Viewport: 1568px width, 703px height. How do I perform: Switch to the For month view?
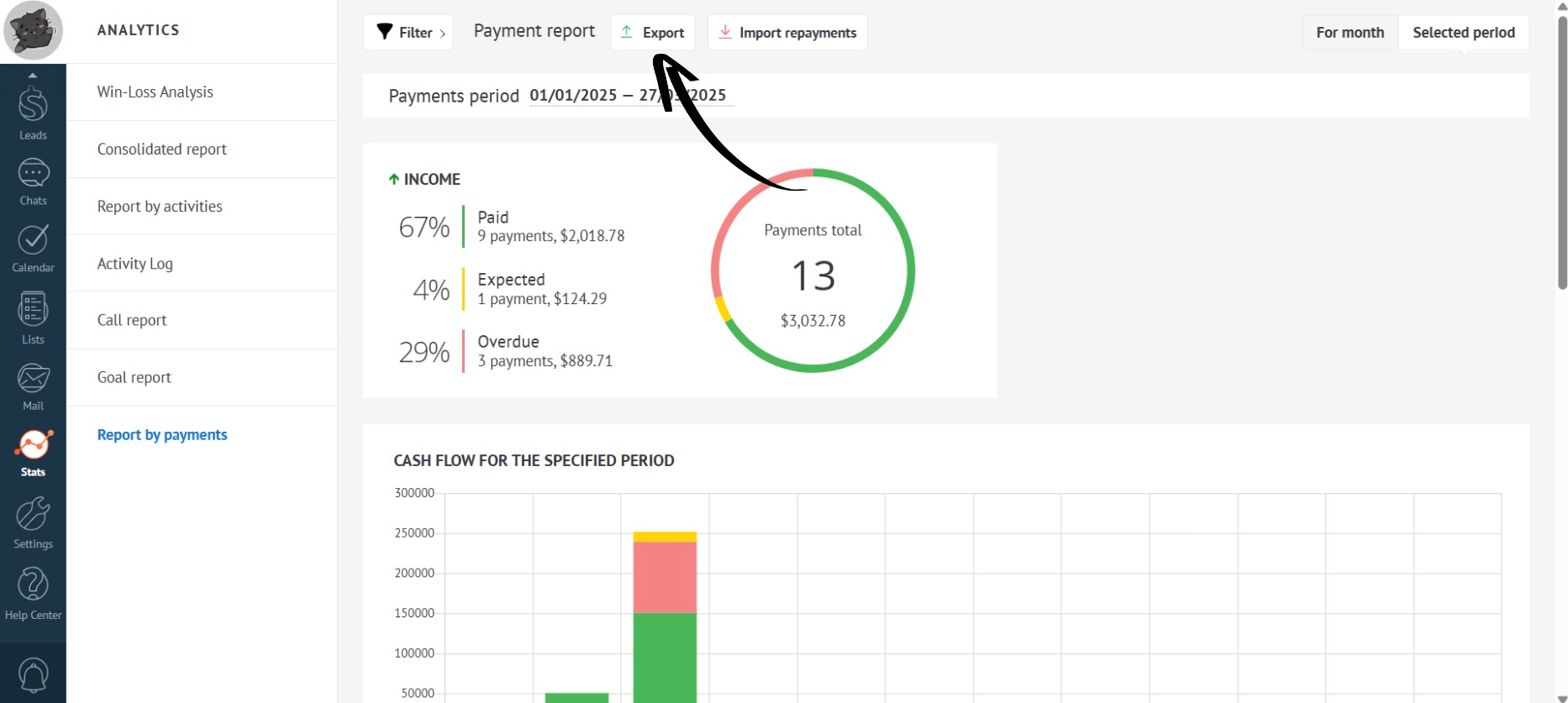(1350, 33)
